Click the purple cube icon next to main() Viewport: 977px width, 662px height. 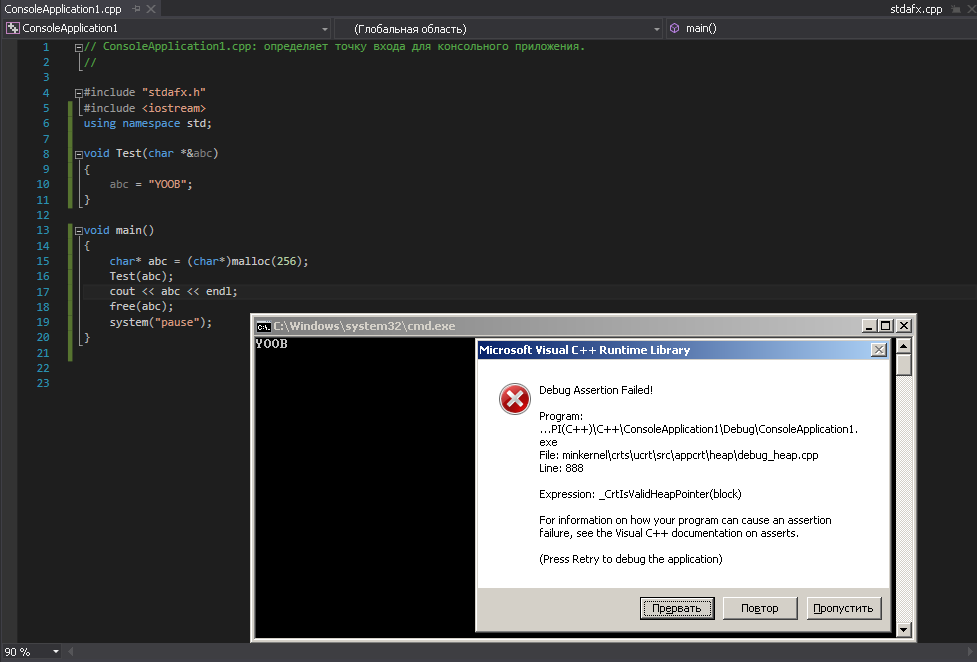674,28
